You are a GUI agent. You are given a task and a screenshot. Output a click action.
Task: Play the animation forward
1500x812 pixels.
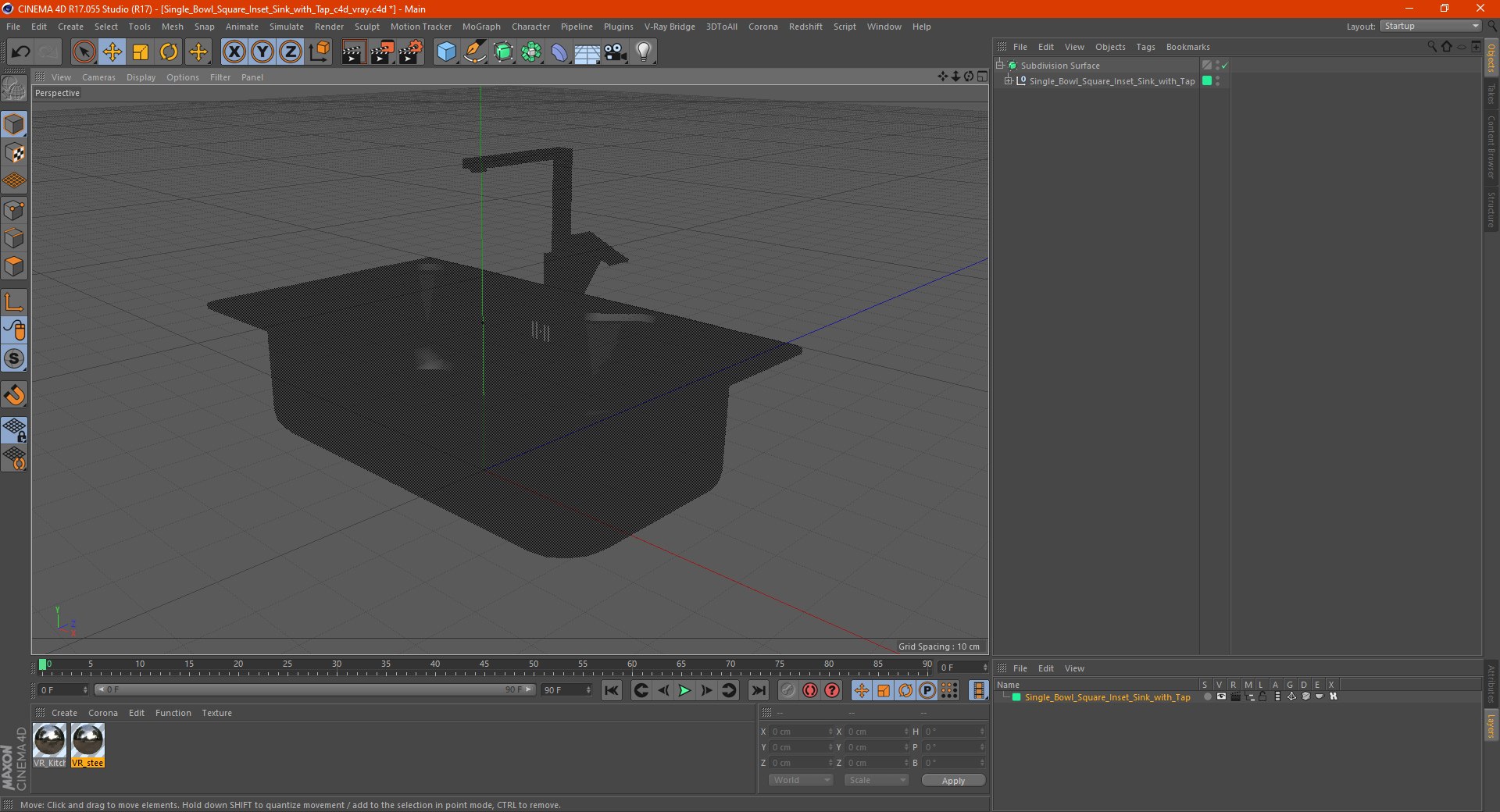[684, 690]
